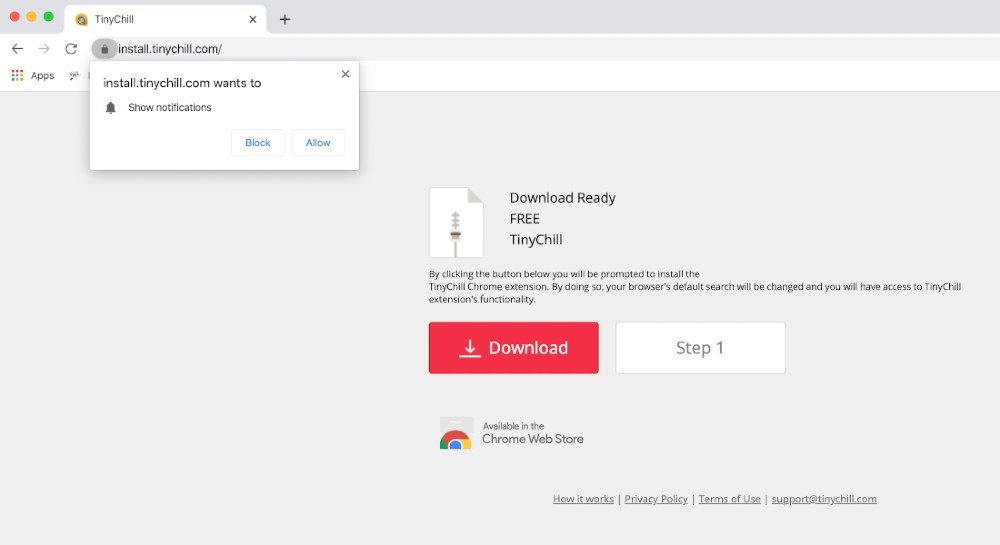Open the How it works link
The height and width of the screenshot is (545, 1000).
click(583, 499)
